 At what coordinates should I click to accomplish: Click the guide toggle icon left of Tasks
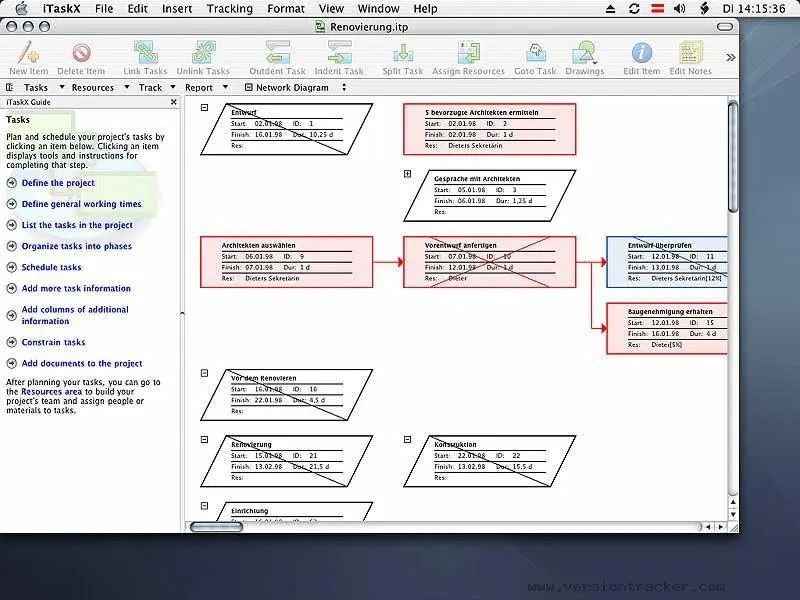point(9,87)
